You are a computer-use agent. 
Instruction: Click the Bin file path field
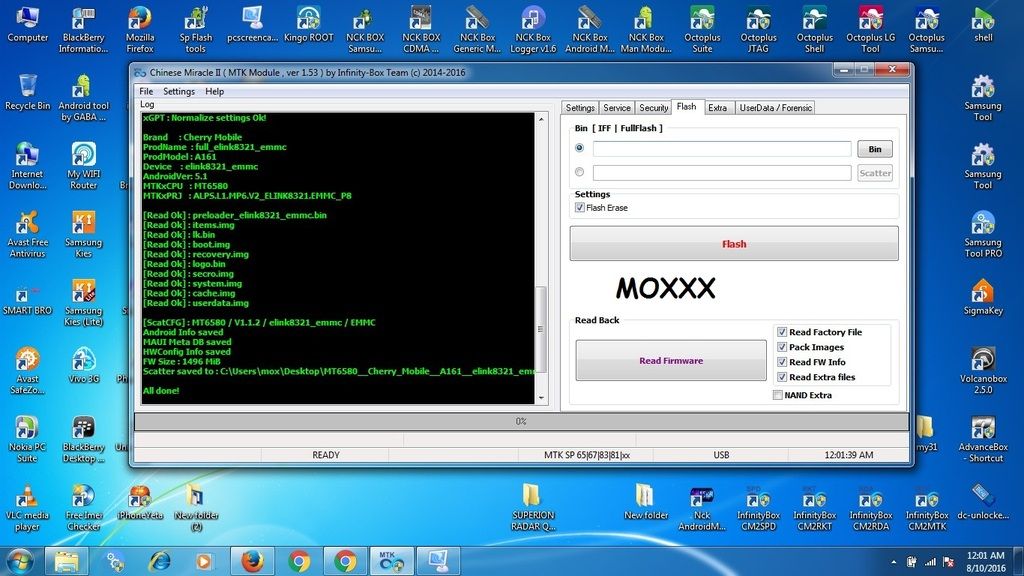pyautogui.click(x=721, y=149)
